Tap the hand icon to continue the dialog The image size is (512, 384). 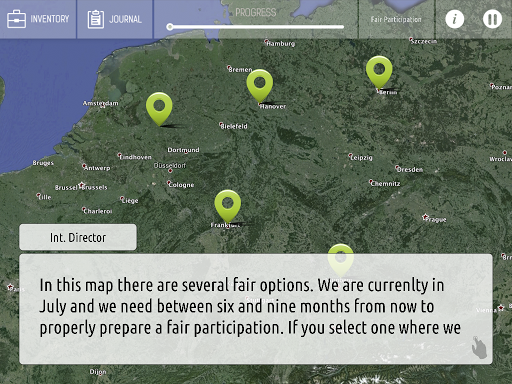click(x=479, y=347)
